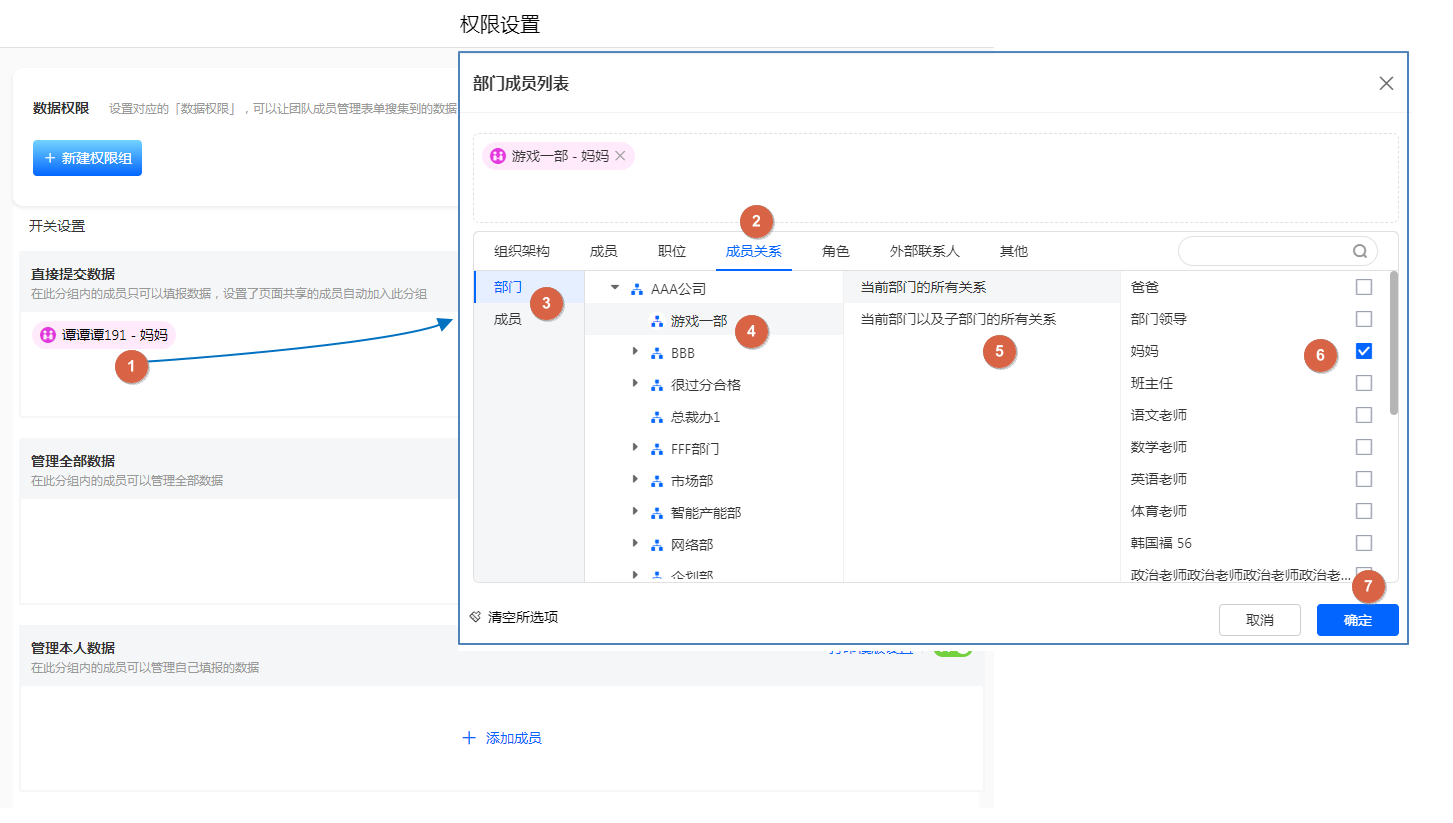Collapse the AAA公司 tree node

pyautogui.click(x=615, y=289)
